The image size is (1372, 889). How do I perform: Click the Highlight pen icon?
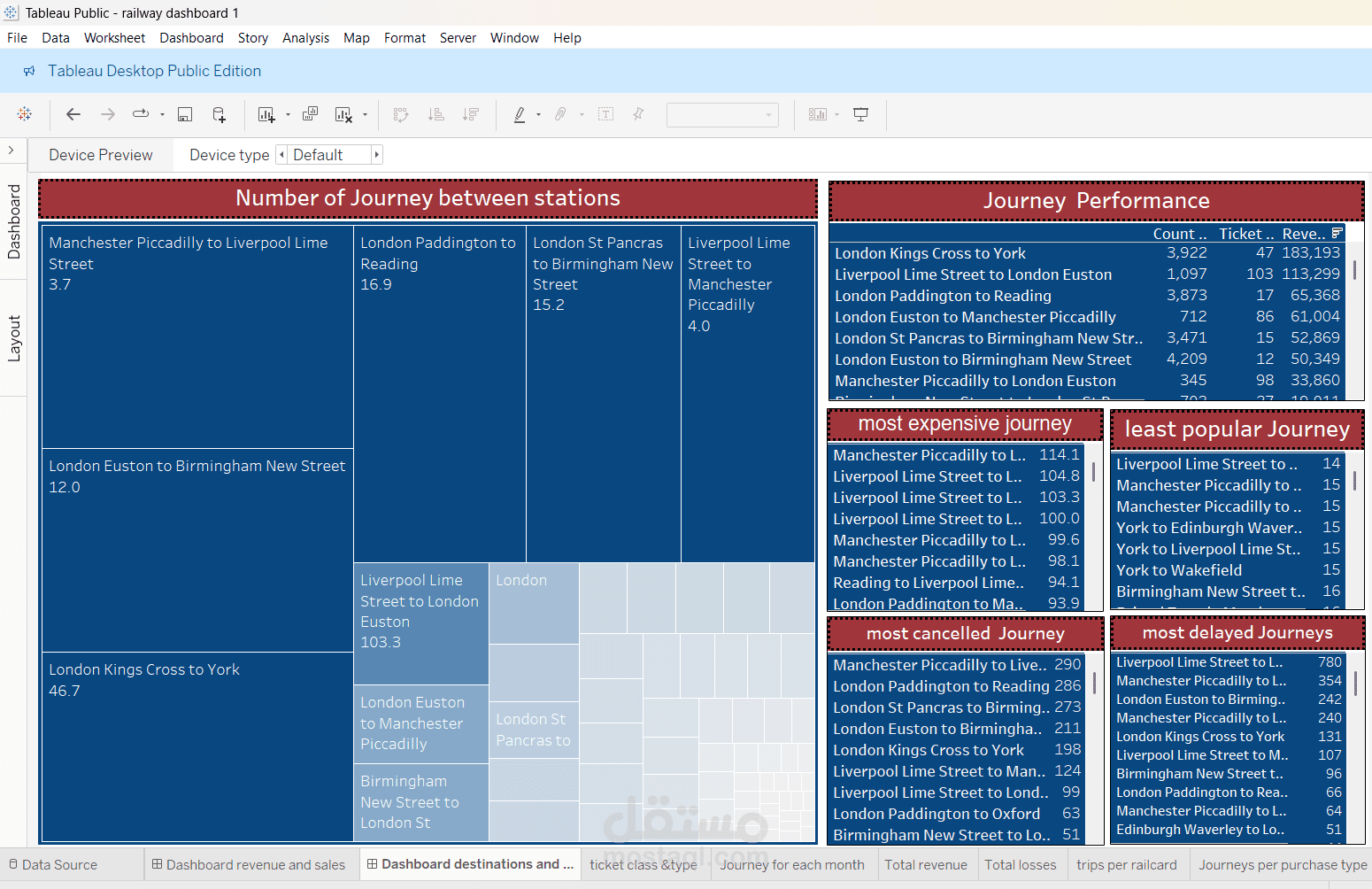coord(520,114)
